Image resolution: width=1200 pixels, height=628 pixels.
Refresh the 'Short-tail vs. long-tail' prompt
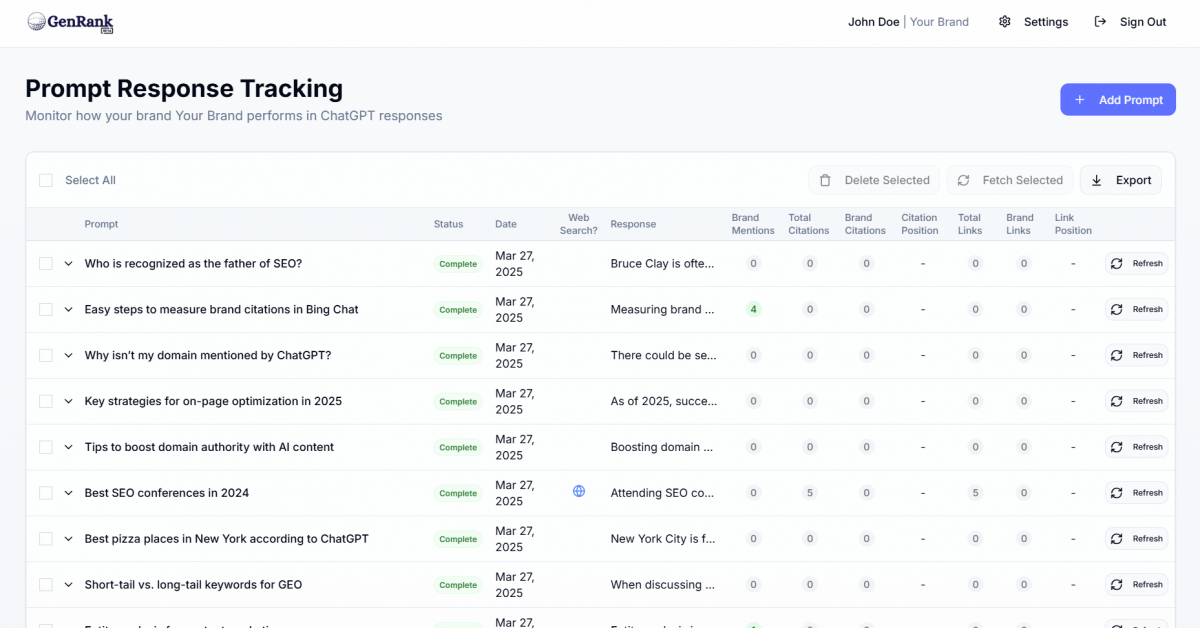(1137, 585)
